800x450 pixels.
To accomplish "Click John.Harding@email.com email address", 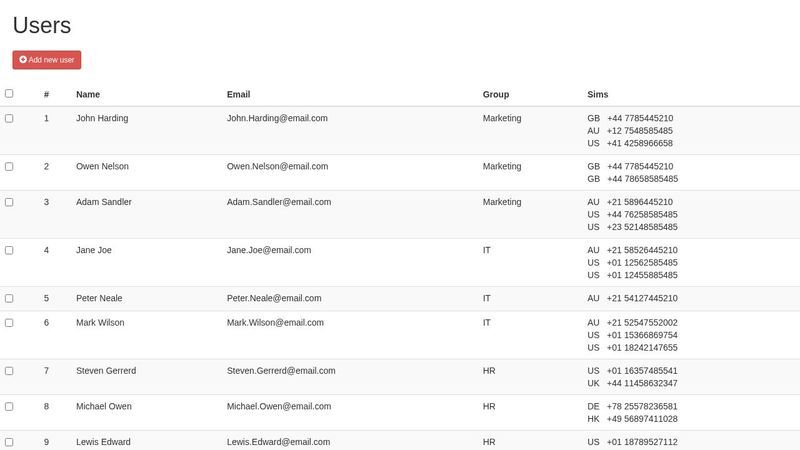I will 277,118.
